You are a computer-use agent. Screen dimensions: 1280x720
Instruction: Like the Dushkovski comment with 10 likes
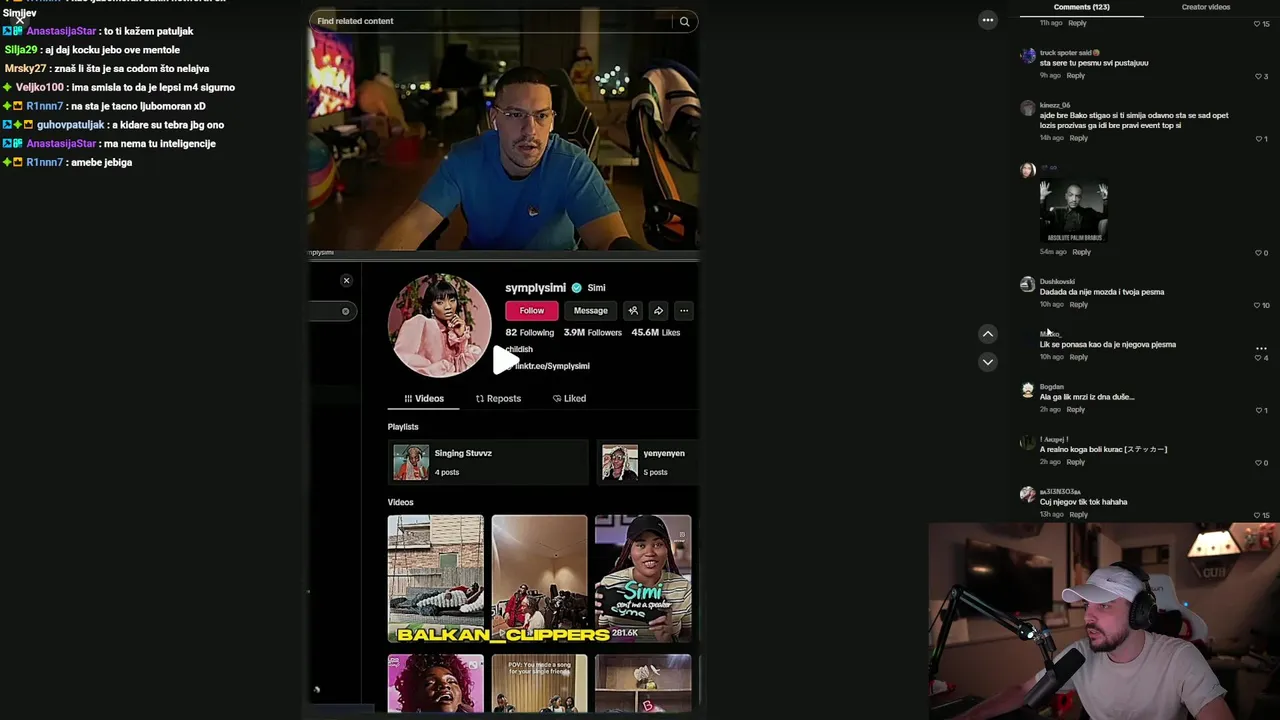tap(1258, 305)
